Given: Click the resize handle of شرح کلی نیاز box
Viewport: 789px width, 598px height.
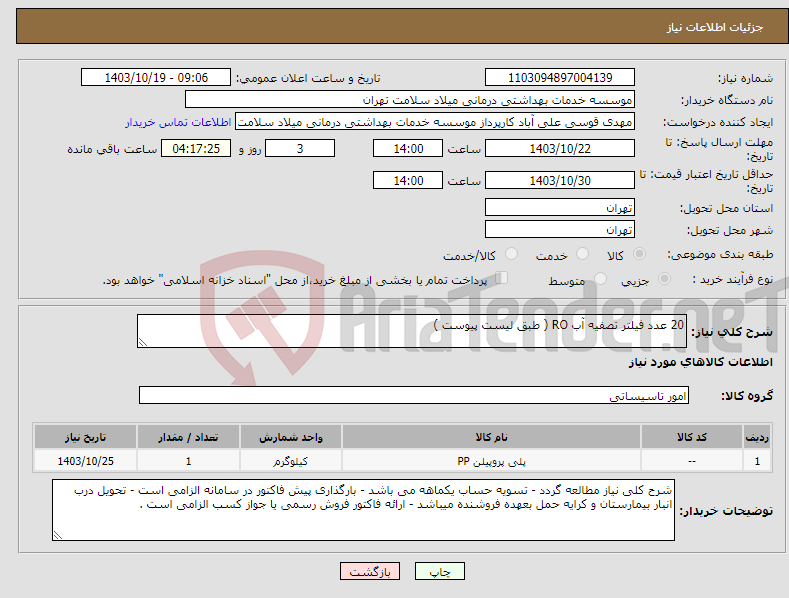Looking at the screenshot, I should pyautogui.click(x=142, y=342).
